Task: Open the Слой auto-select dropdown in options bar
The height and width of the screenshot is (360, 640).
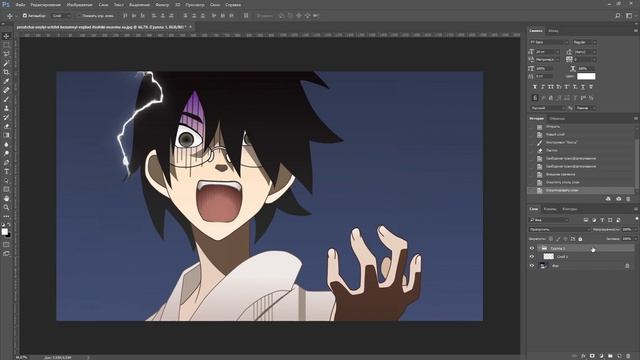Action: (61, 16)
